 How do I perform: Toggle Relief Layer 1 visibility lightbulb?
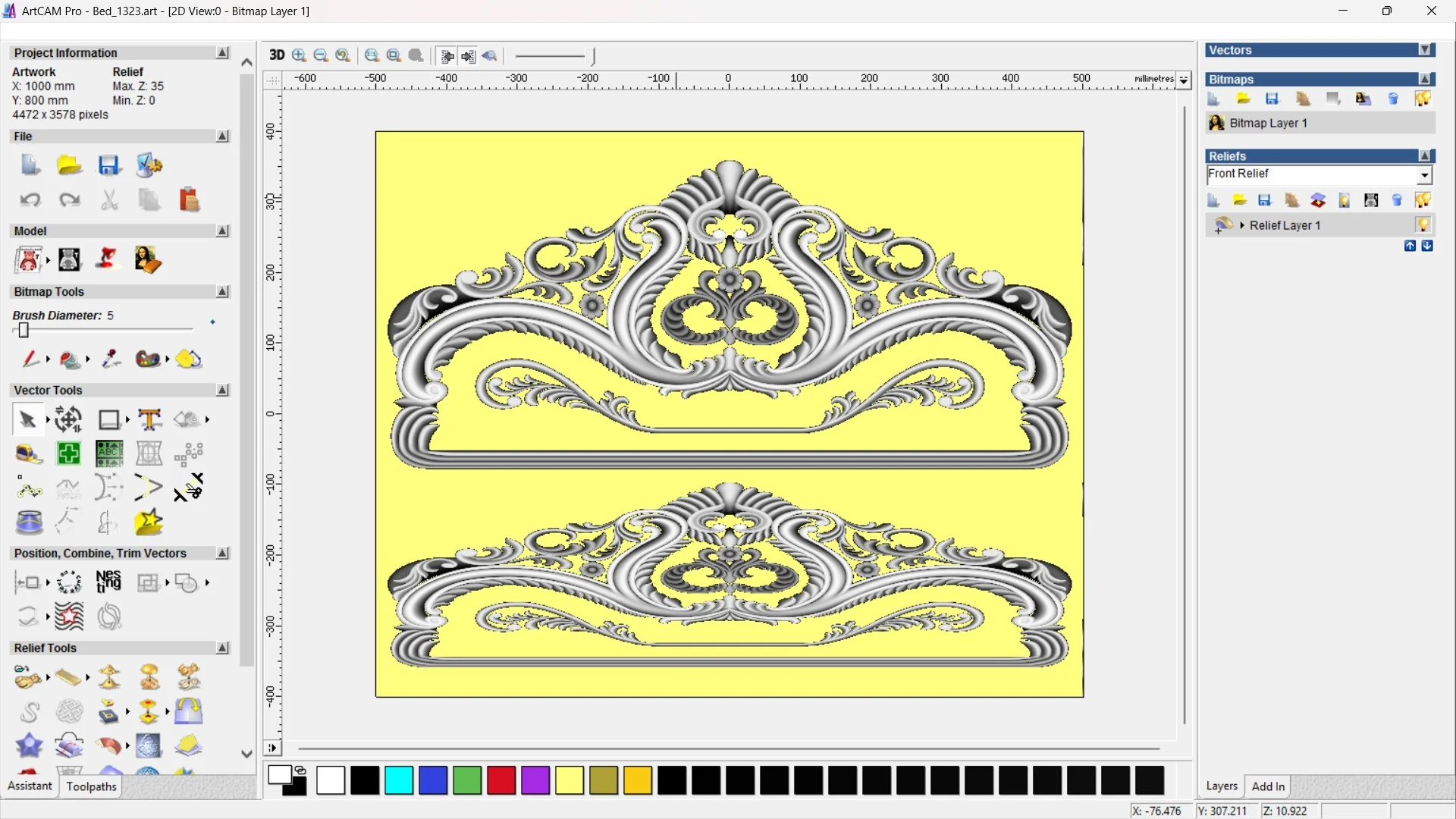1423,225
